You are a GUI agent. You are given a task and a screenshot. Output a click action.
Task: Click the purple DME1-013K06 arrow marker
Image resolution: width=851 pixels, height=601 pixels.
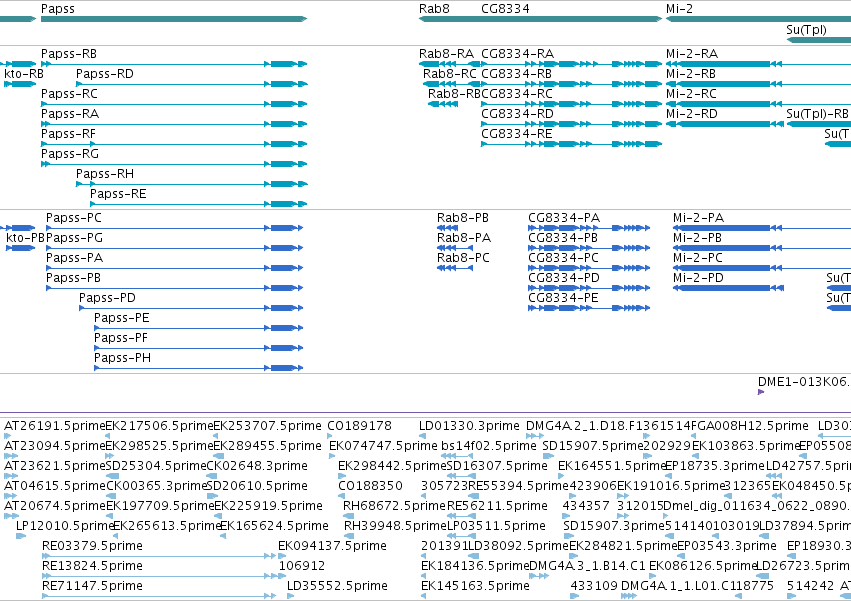coord(761,392)
